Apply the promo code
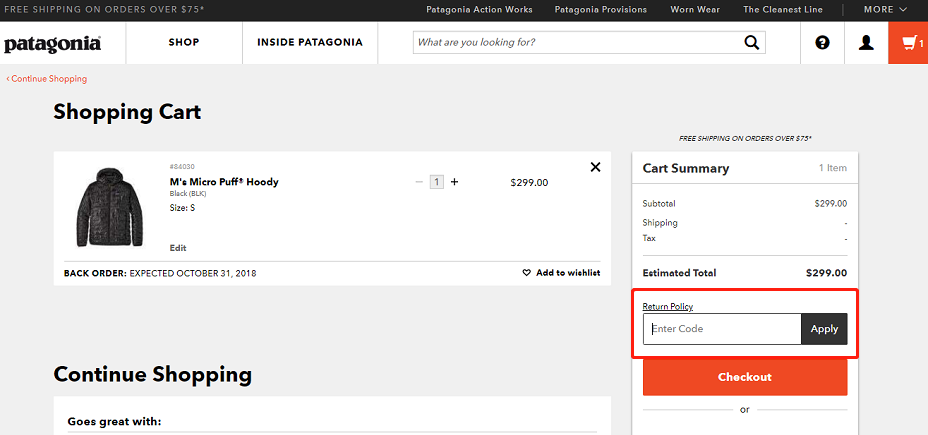Image resolution: width=928 pixels, height=435 pixels. pyautogui.click(x=824, y=329)
